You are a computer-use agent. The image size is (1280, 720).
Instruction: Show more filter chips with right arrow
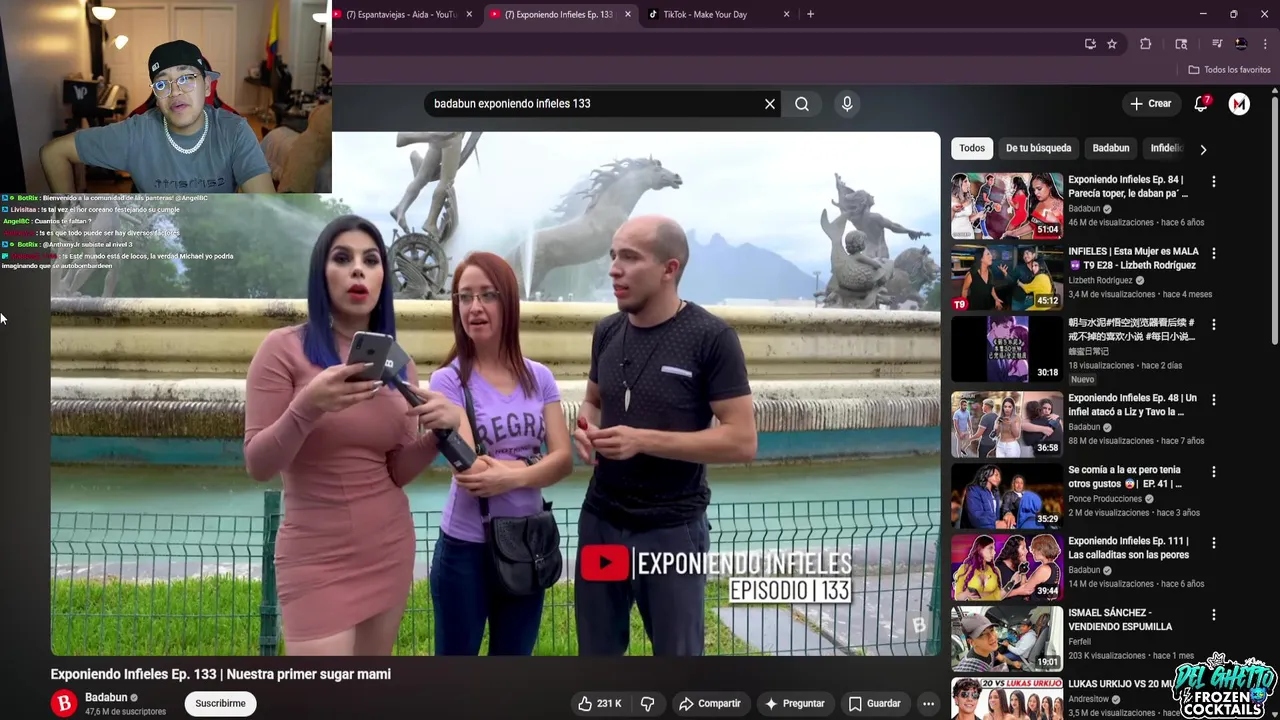point(1203,149)
